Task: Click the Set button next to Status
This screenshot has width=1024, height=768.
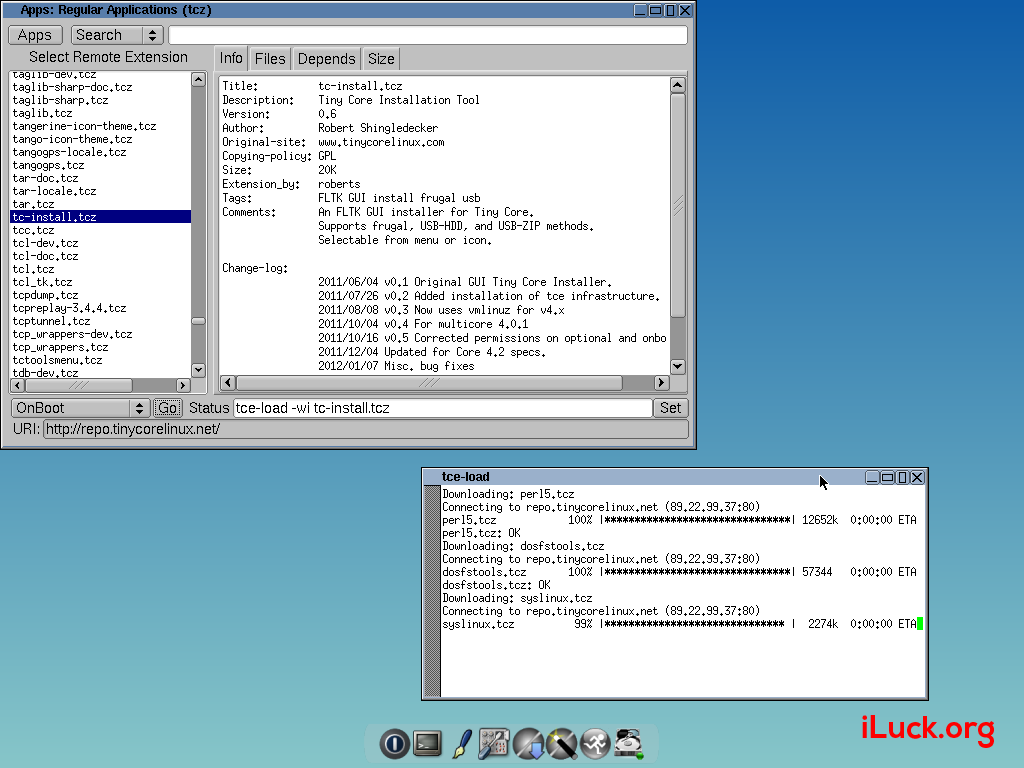Action: pos(670,408)
